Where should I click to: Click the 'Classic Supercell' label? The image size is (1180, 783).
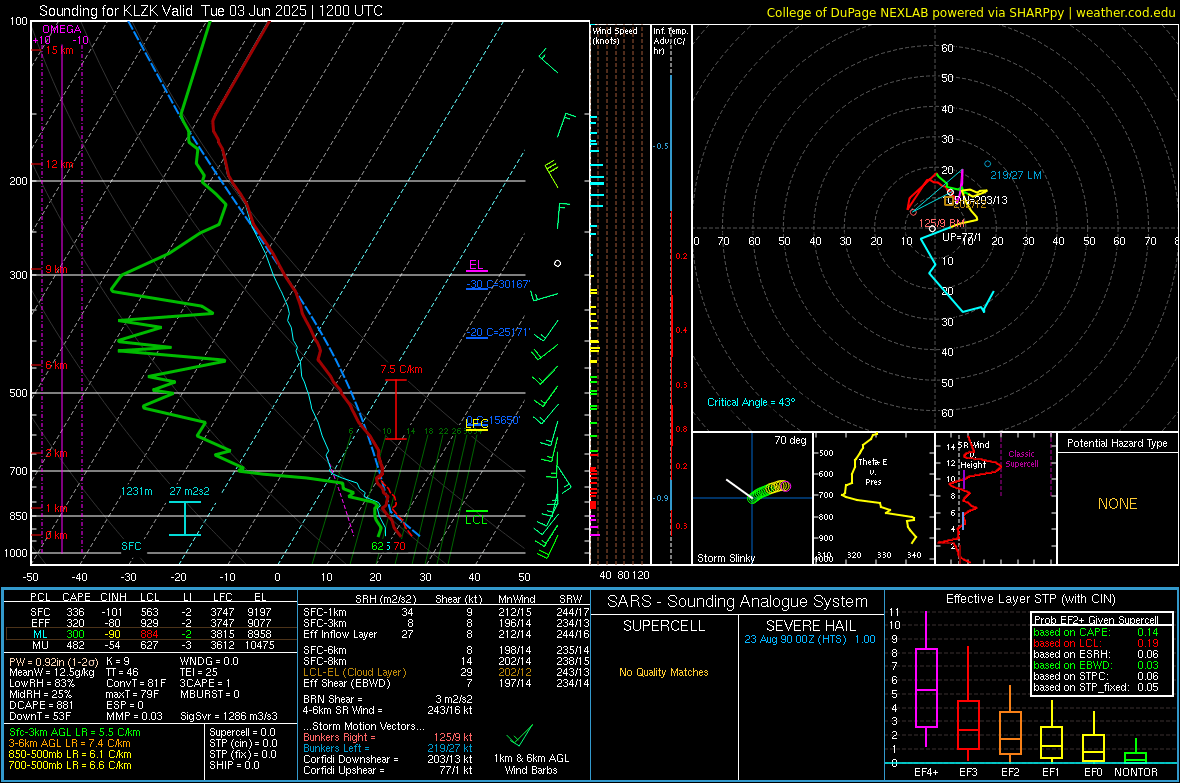[x=1022, y=459]
